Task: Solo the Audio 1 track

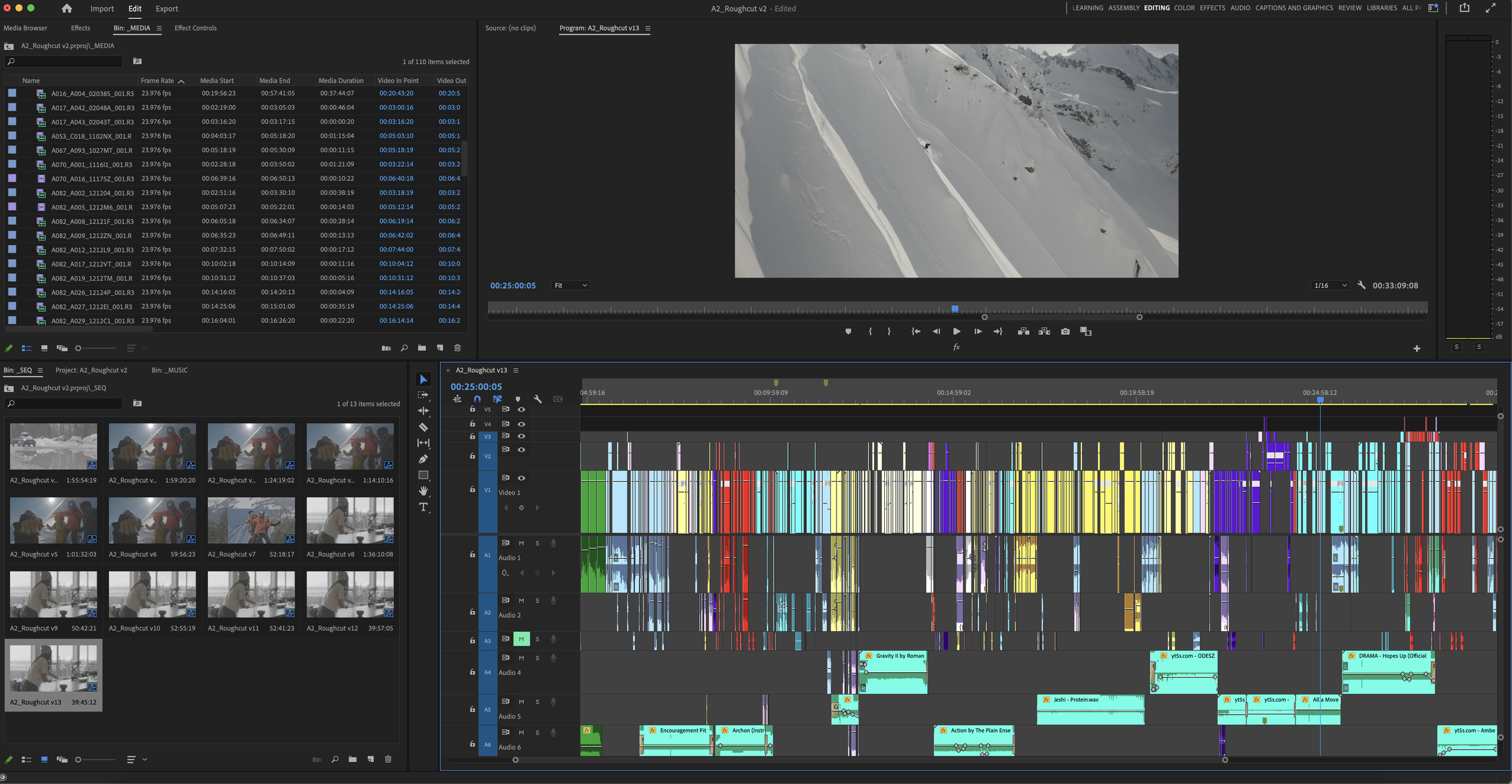Action: tap(537, 543)
